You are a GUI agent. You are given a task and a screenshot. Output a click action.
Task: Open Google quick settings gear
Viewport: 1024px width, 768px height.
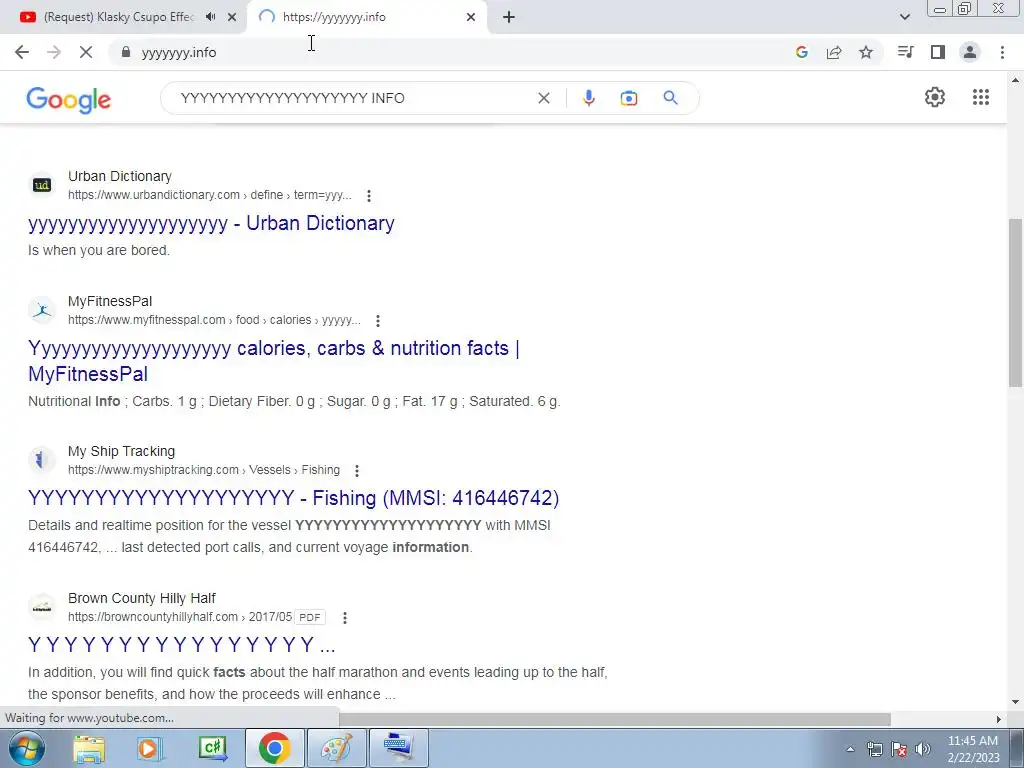coord(935,97)
